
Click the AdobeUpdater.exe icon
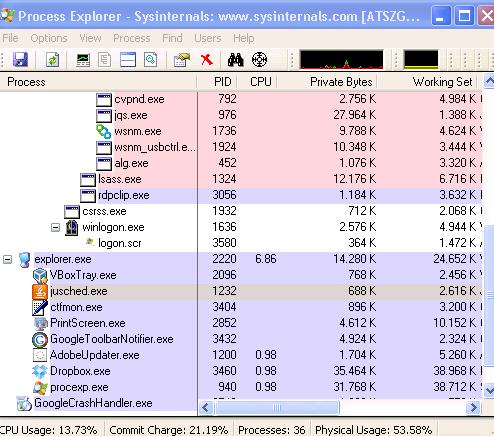[40, 355]
